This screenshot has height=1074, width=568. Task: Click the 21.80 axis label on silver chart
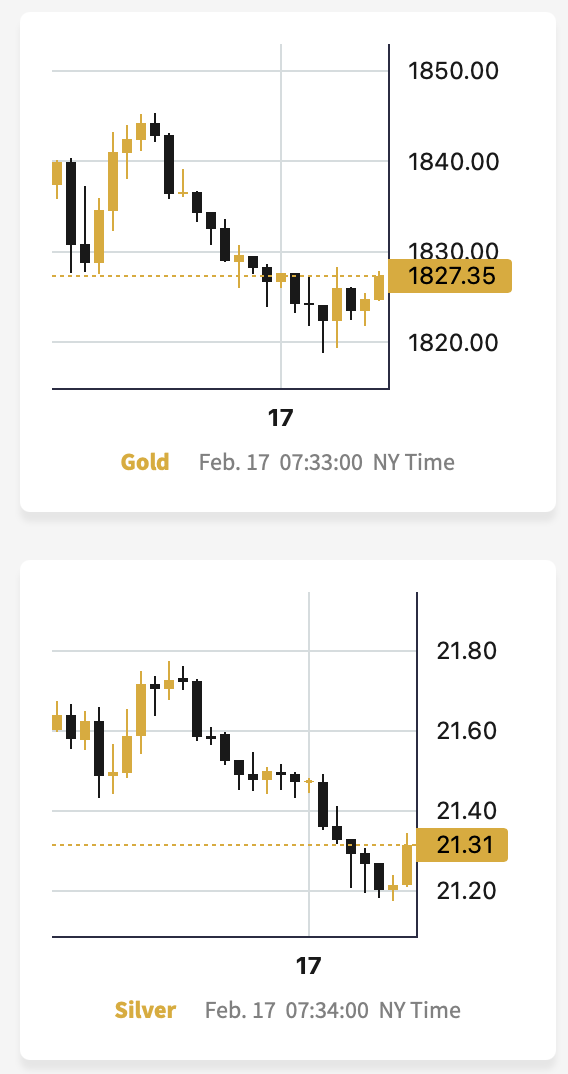pyautogui.click(x=467, y=651)
